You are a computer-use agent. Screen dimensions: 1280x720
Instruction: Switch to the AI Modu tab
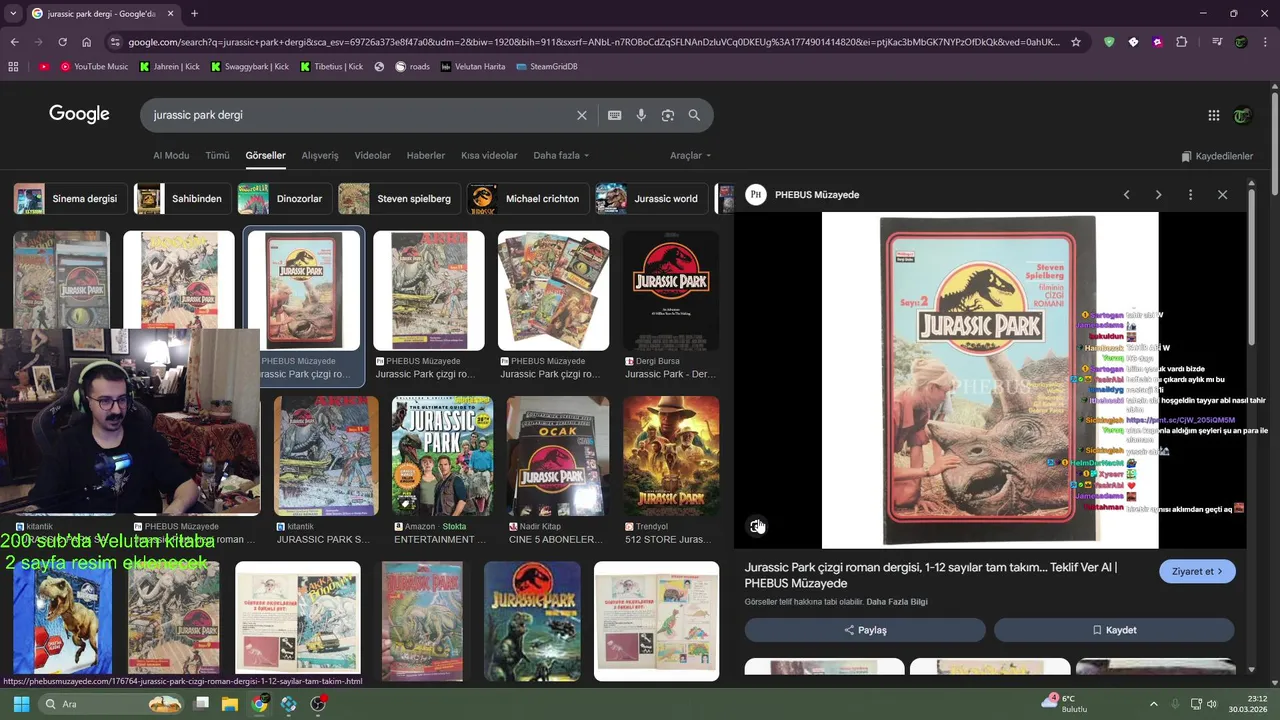[x=171, y=156]
